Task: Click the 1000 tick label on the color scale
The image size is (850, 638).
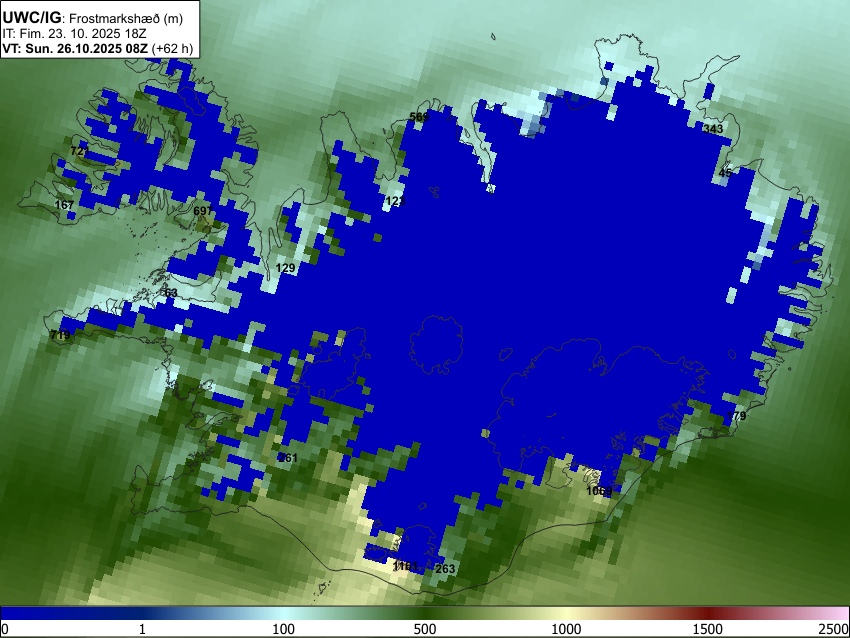Action: point(566,629)
